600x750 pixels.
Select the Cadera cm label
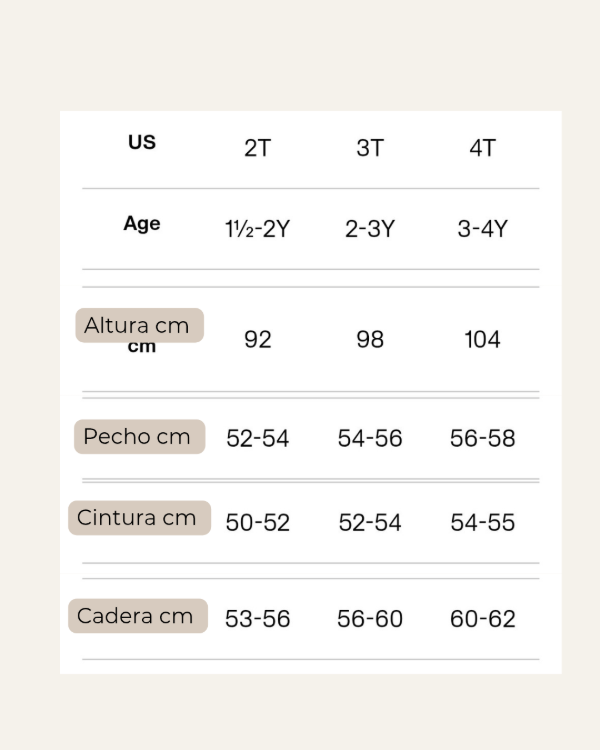coord(137,616)
